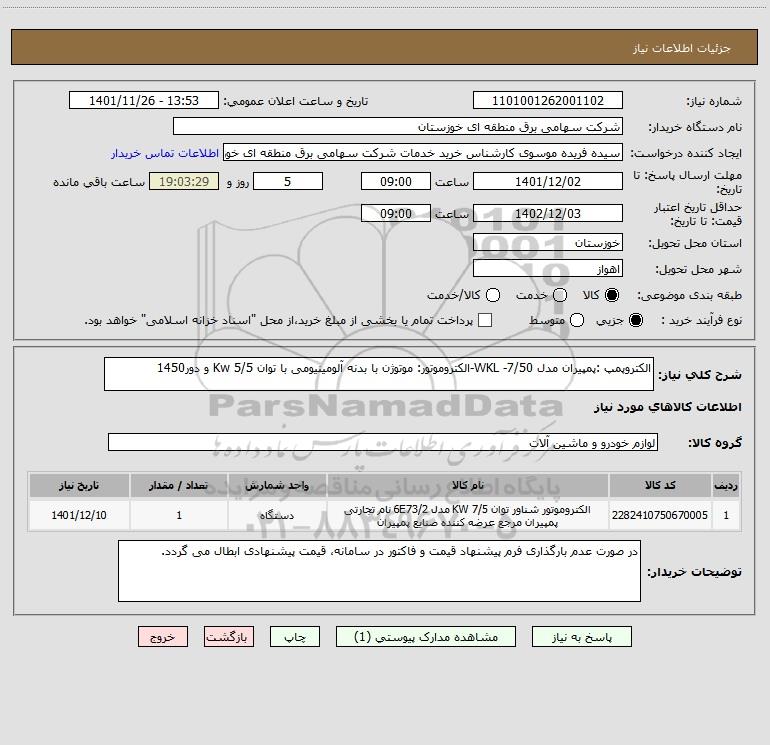Click the پاسخ به نیاز button
Image resolution: width=770 pixels, height=745 pixels.
tap(582, 636)
